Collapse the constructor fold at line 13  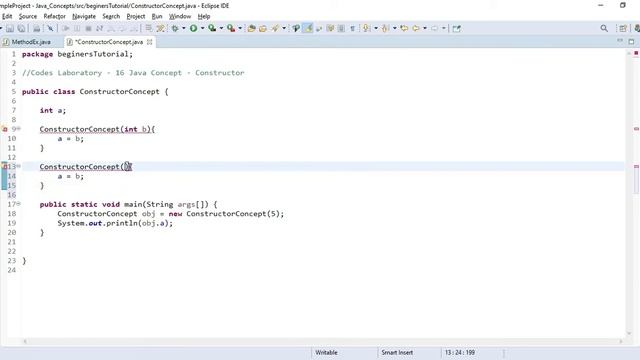(x=18, y=166)
